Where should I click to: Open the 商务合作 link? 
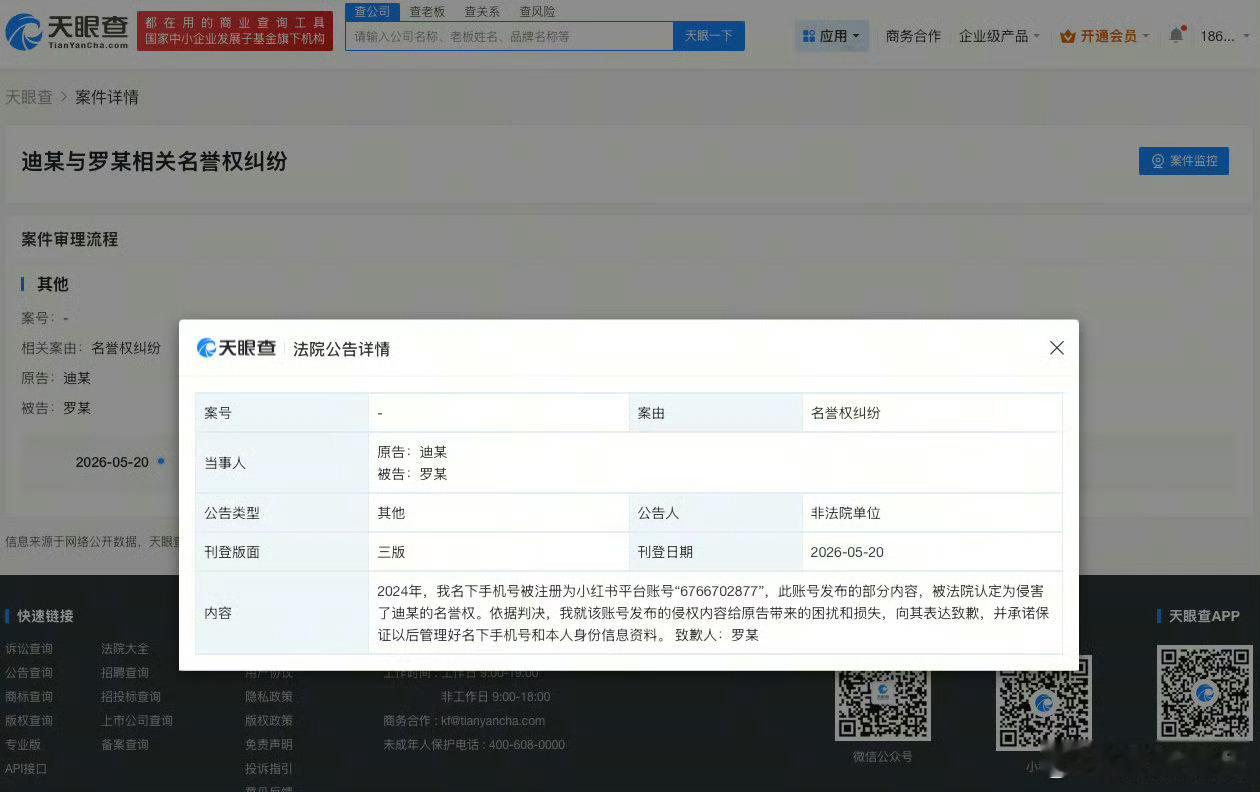913,36
